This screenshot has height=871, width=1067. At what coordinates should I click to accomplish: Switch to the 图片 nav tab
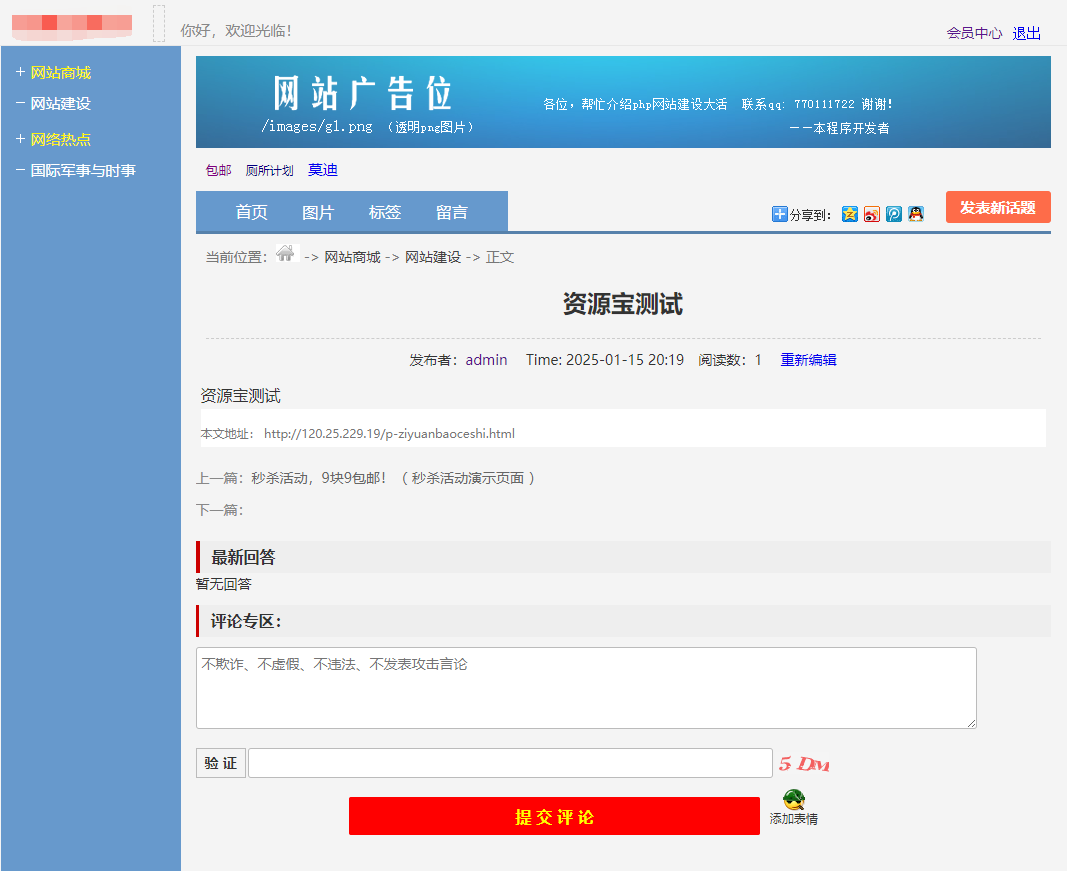tap(318, 212)
